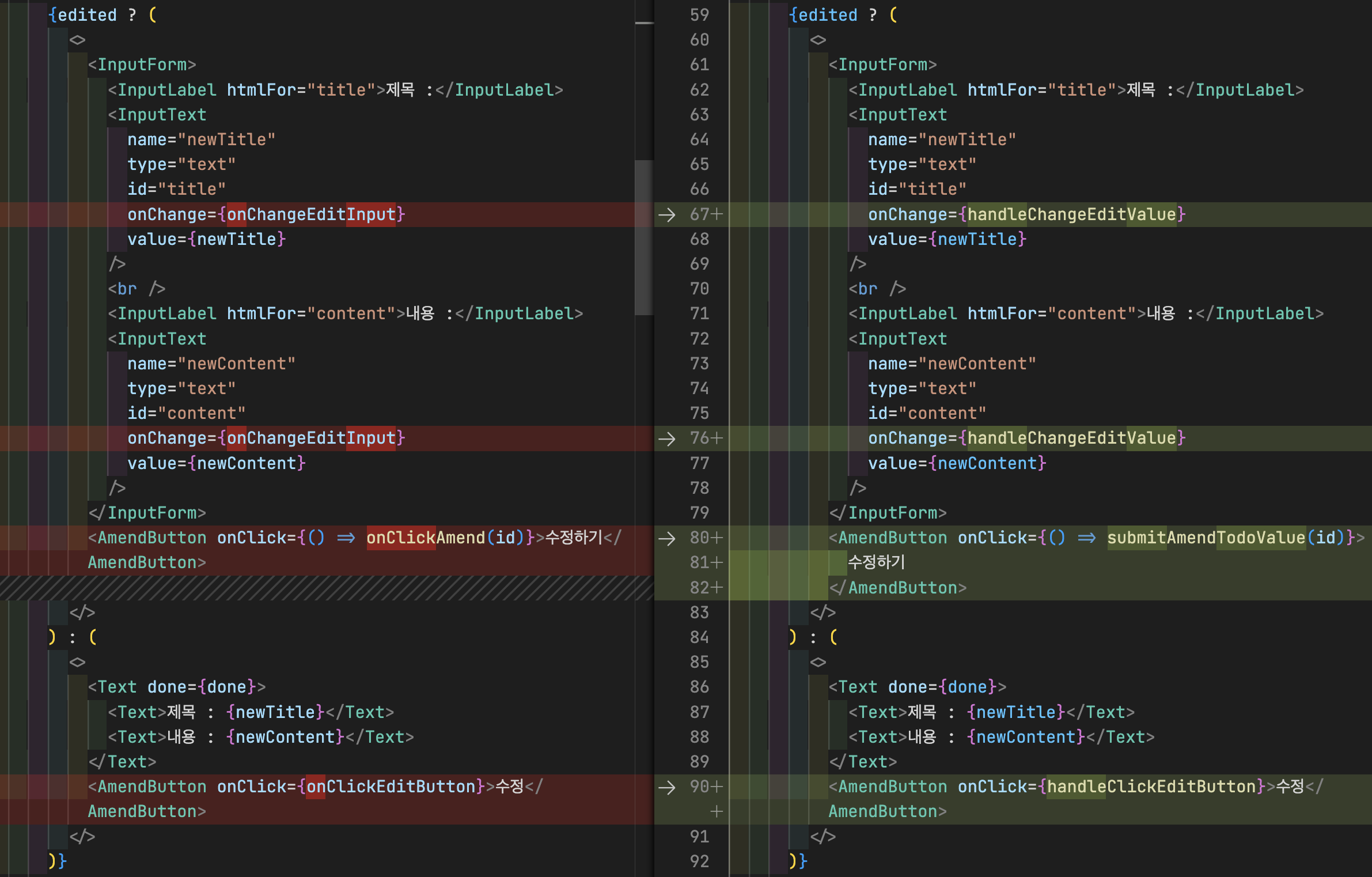The height and width of the screenshot is (877, 1372).
Task: Click removed onClickAmend text in left pane
Action: pyautogui.click(x=425, y=538)
